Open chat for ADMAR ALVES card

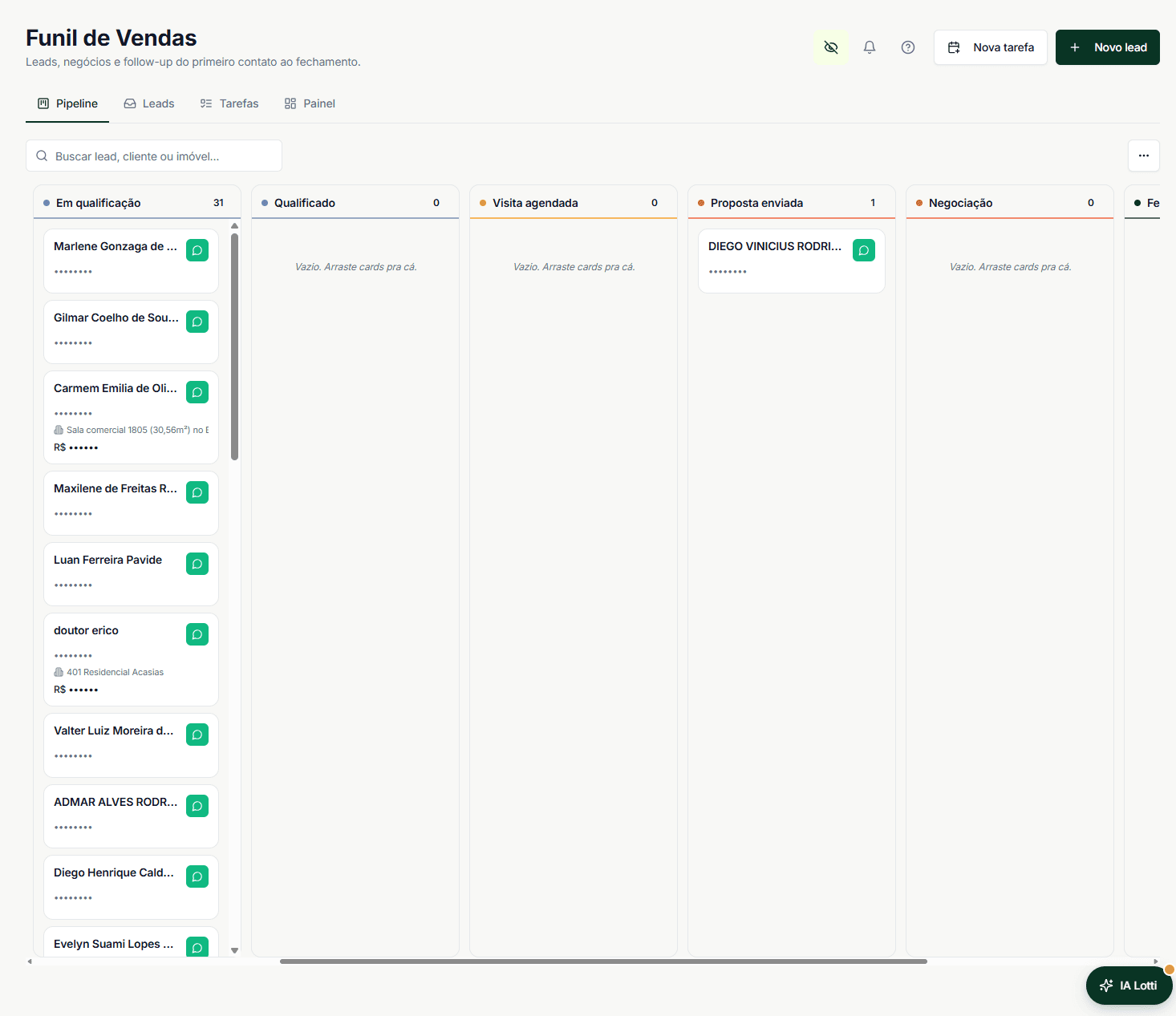[x=197, y=806]
